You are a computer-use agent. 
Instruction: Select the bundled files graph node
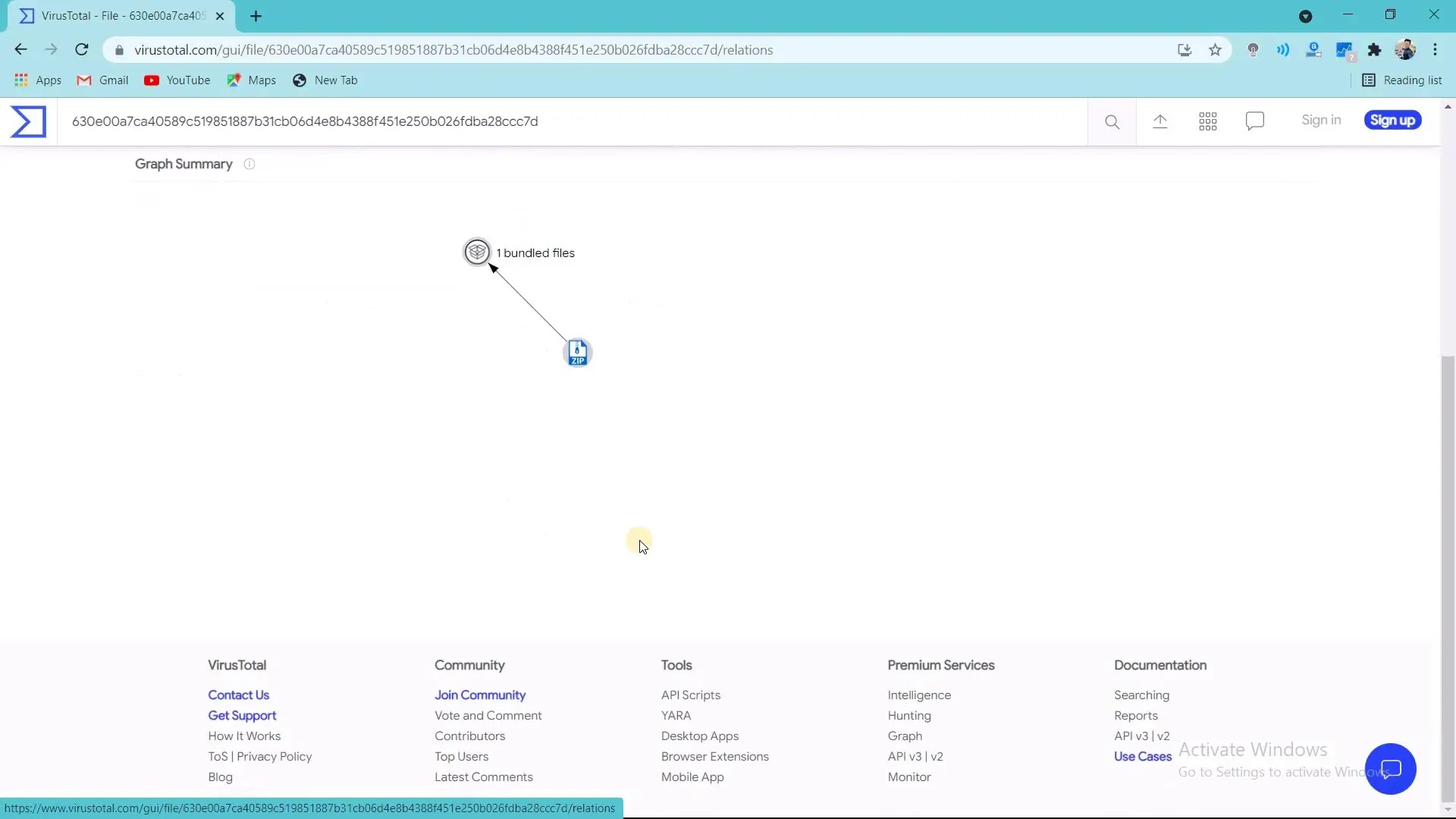coord(477,252)
